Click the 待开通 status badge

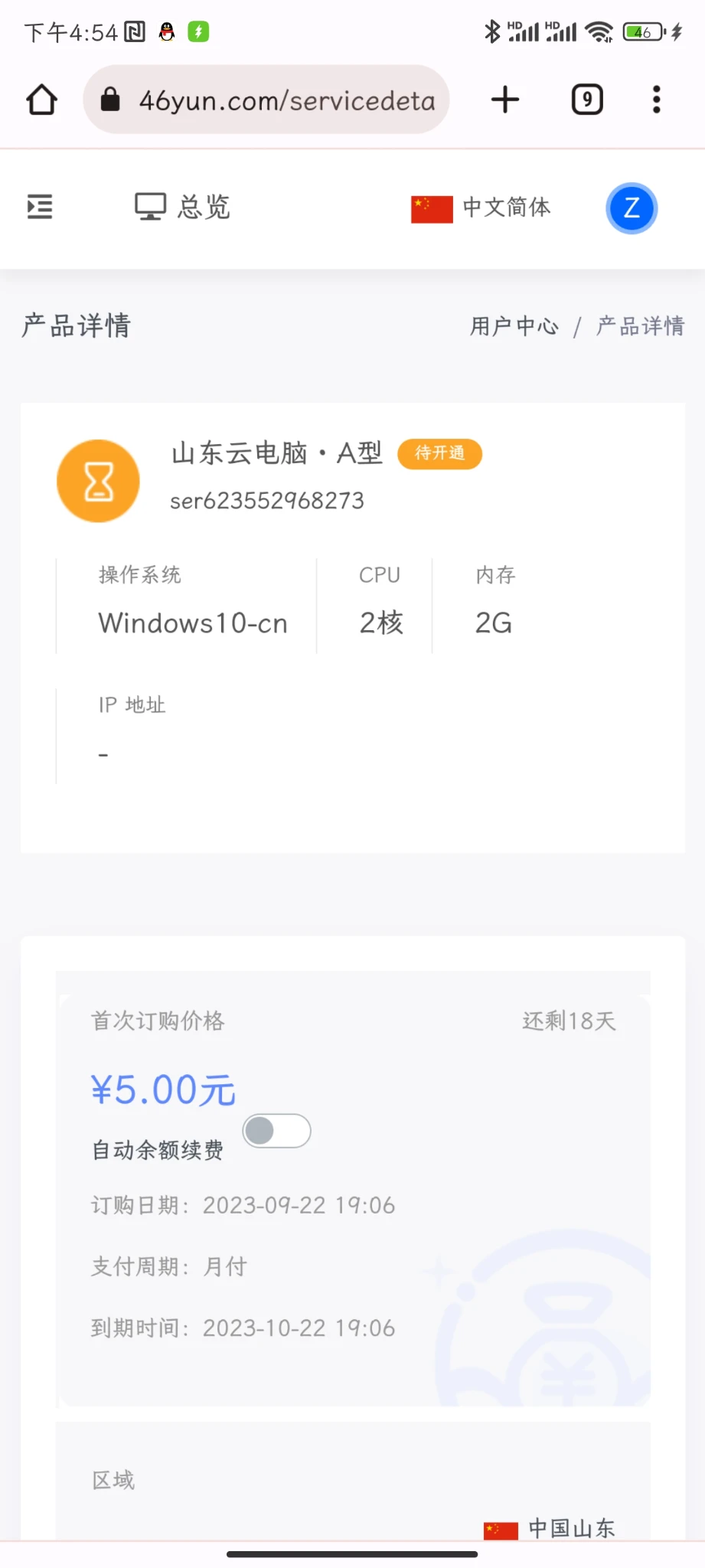pos(439,453)
